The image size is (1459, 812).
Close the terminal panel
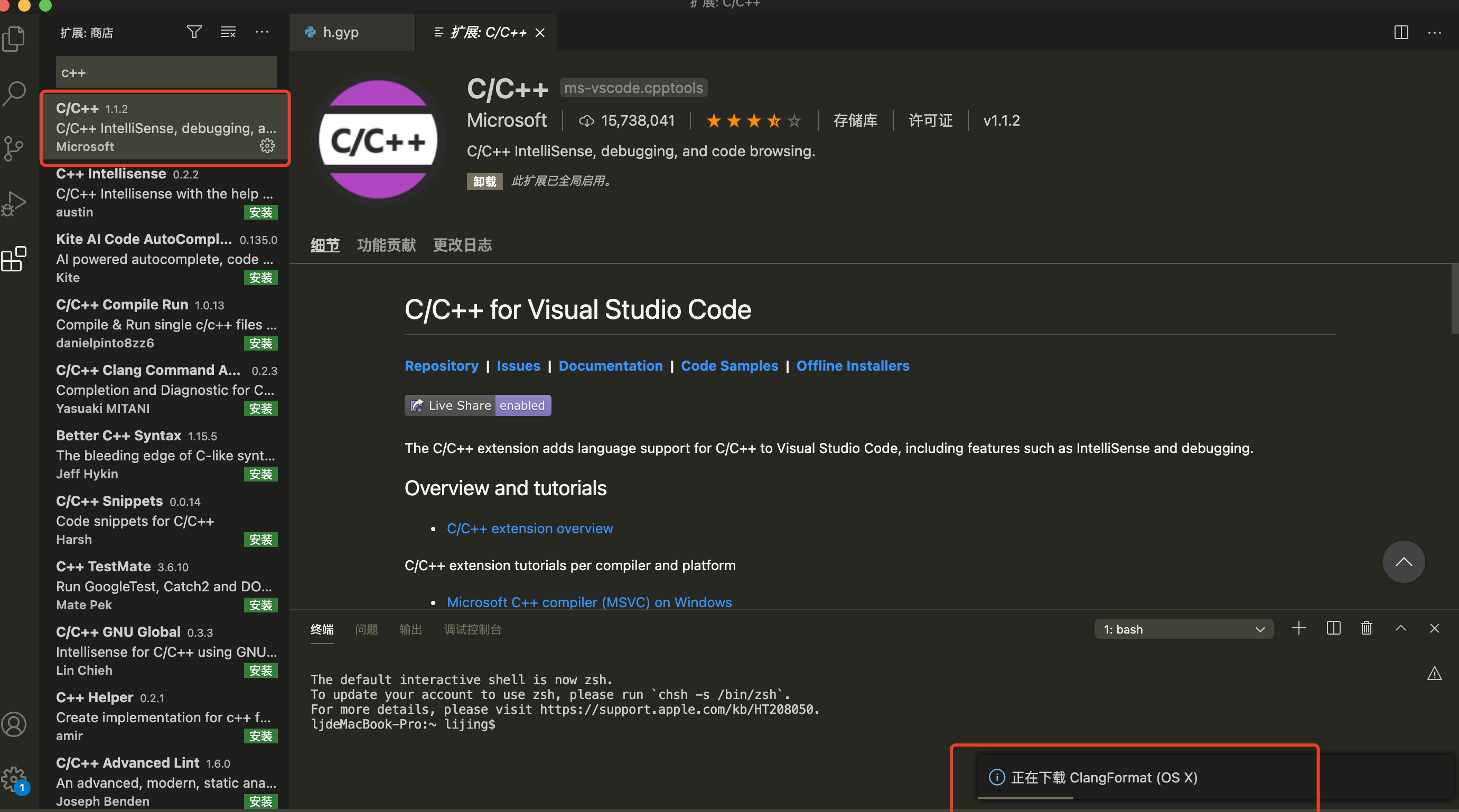(x=1435, y=628)
